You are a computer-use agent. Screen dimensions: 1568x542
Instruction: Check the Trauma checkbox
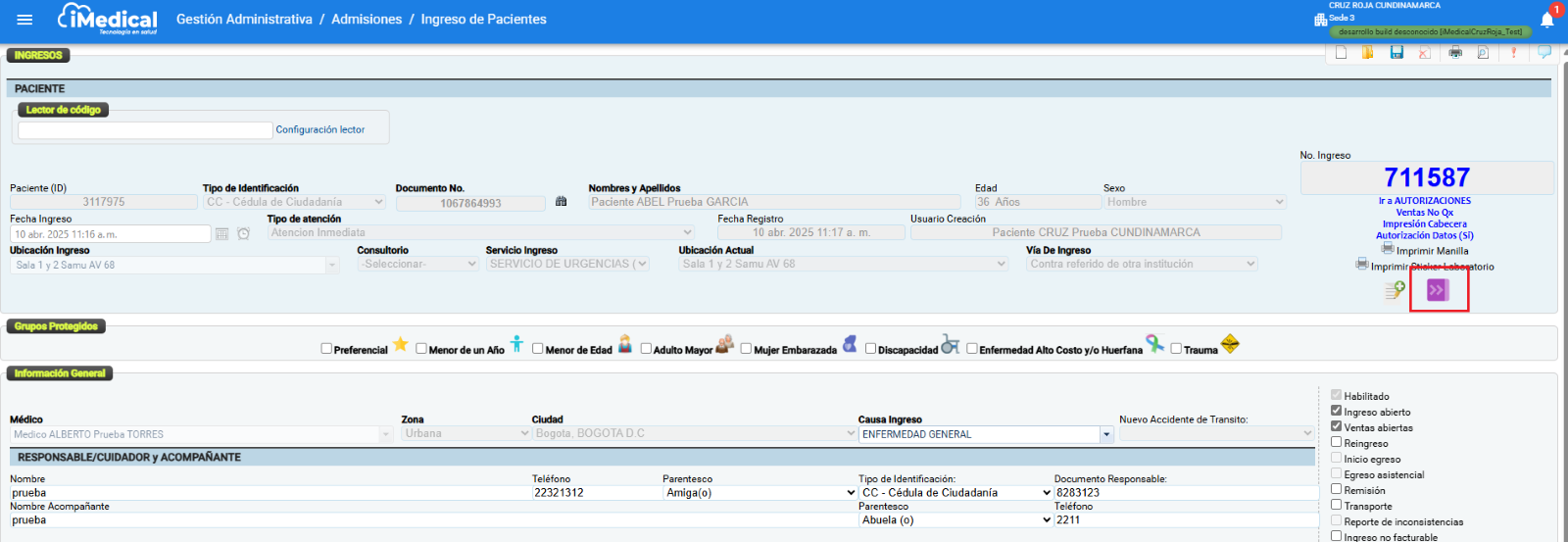1176,349
